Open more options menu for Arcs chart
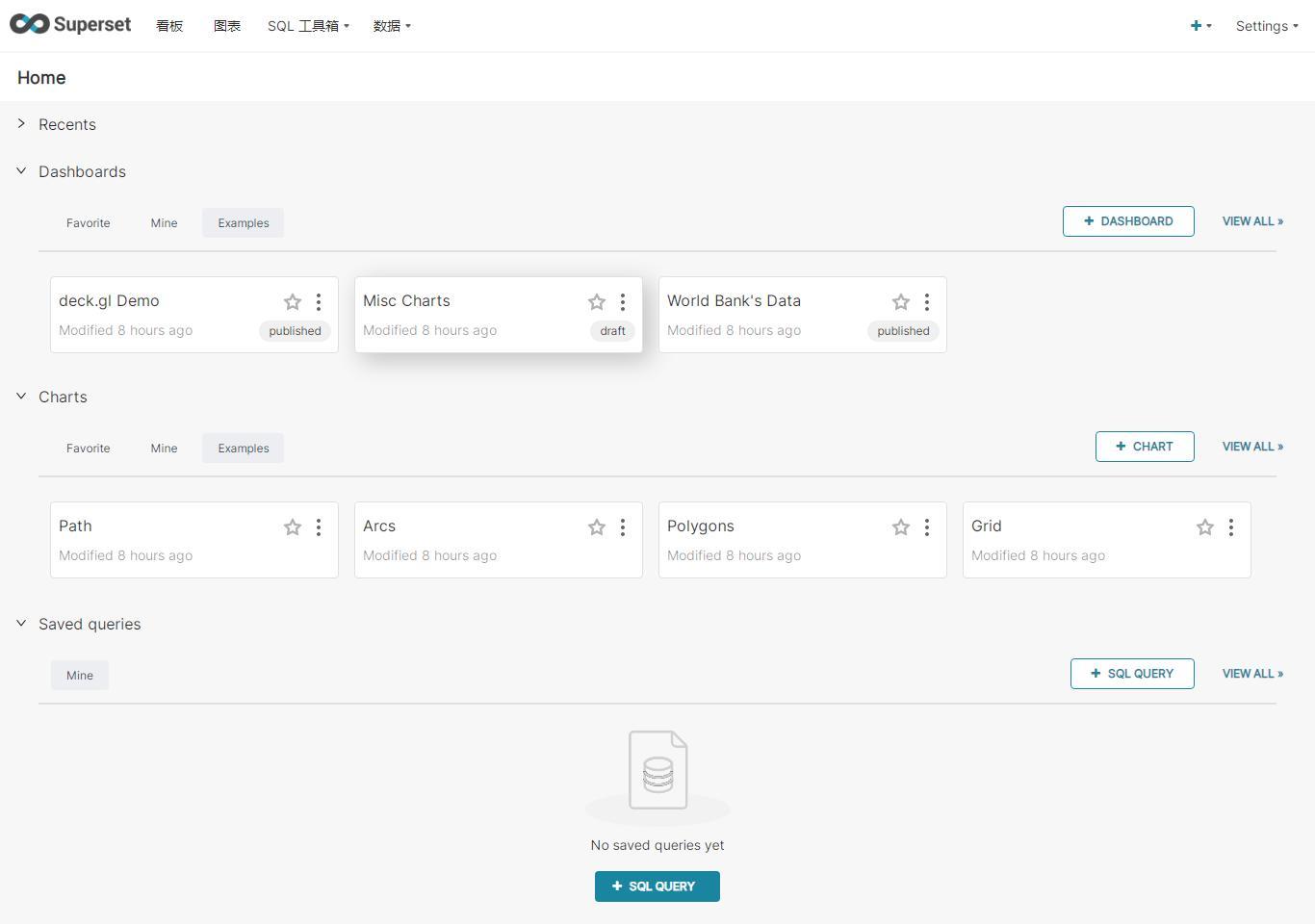1315x924 pixels. pos(623,527)
